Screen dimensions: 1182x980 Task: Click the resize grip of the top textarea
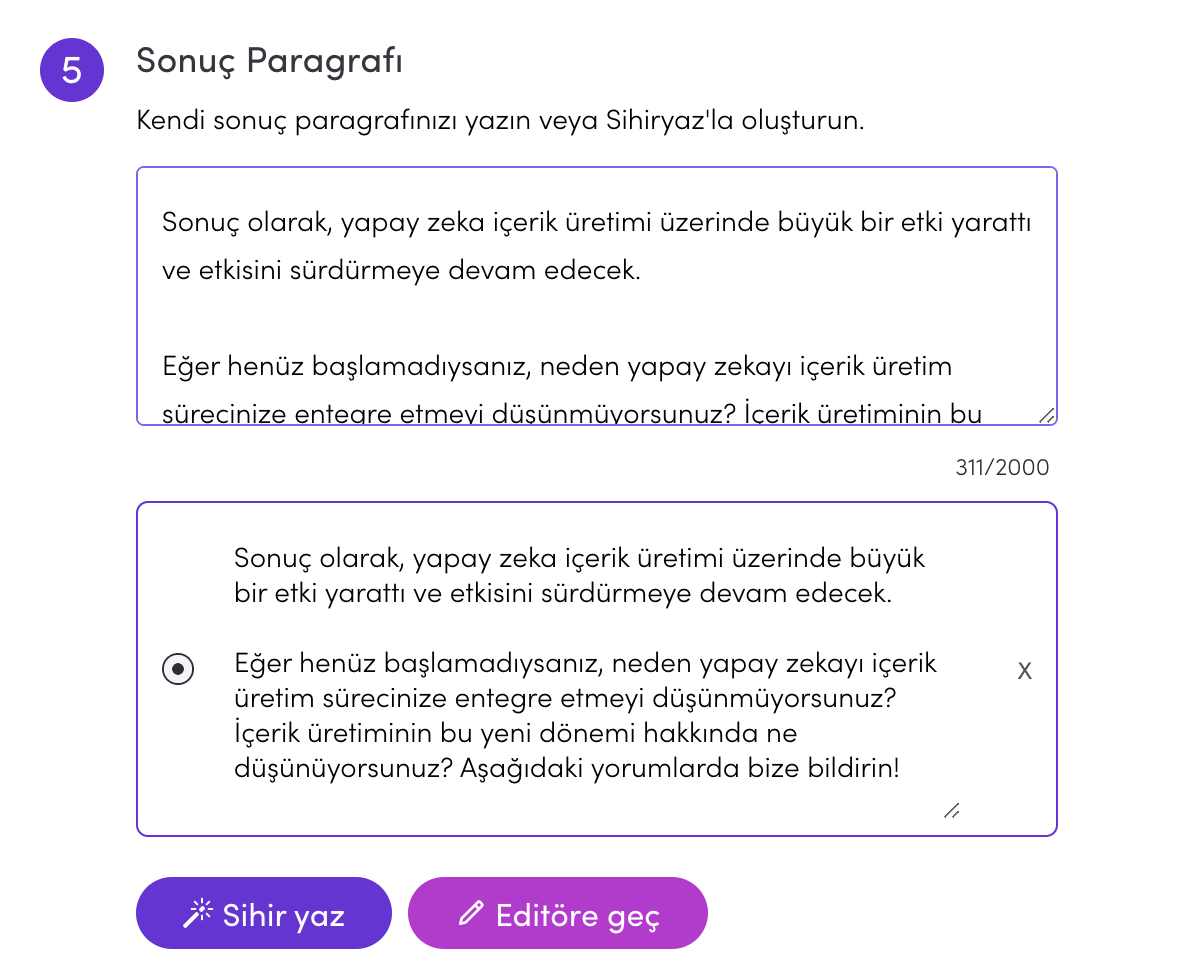(x=1046, y=415)
